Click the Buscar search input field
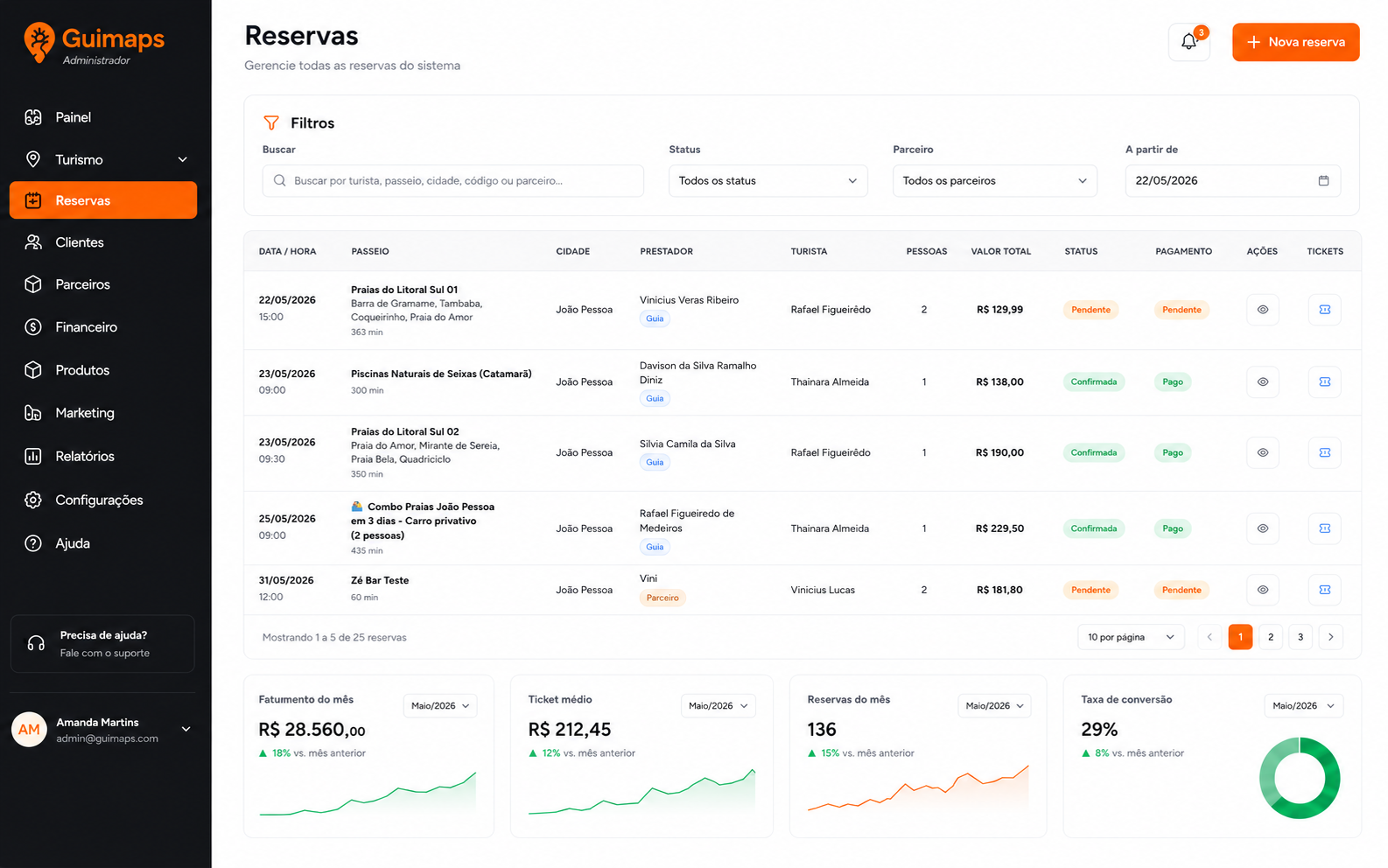1388x868 pixels. click(453, 180)
